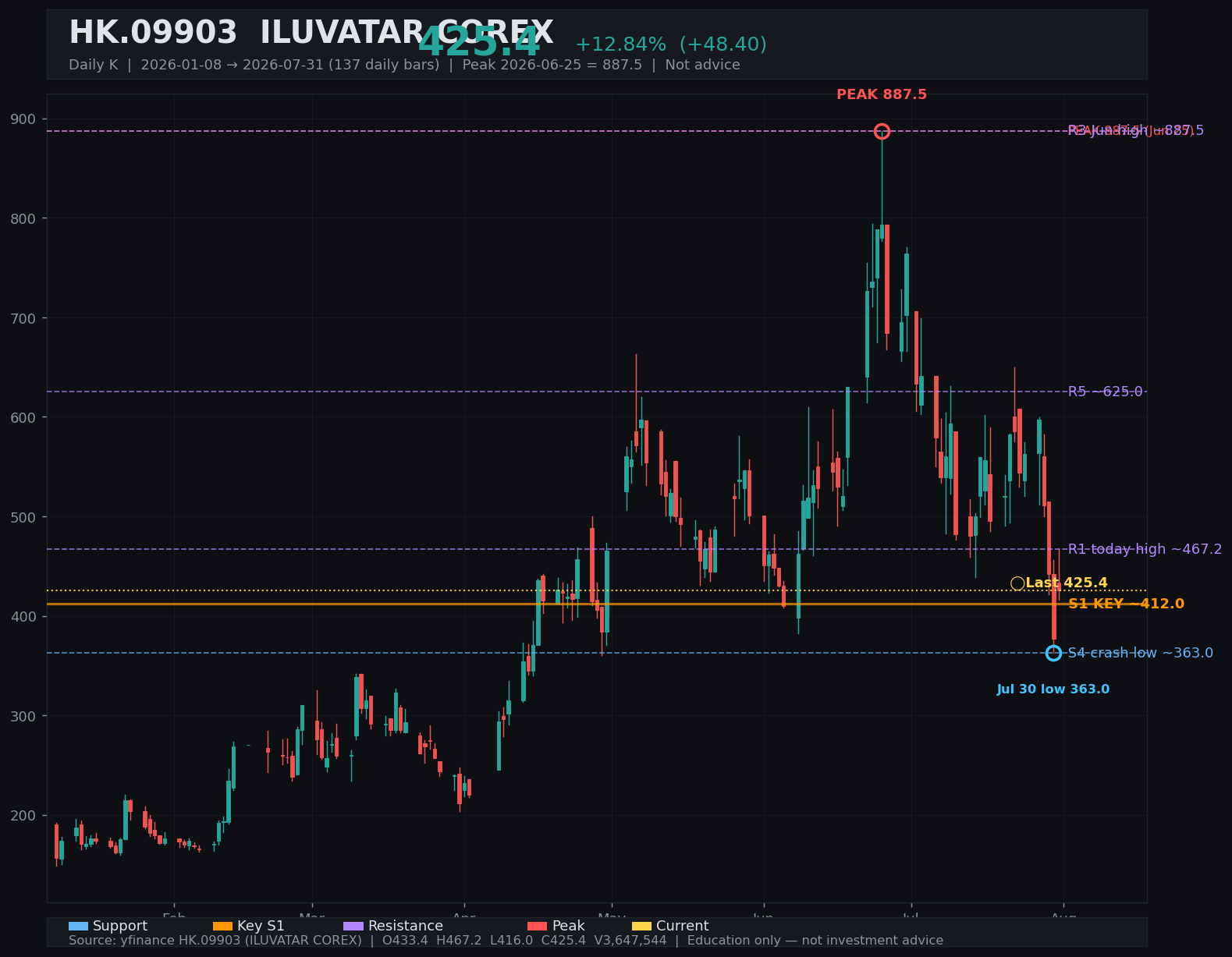Click the large 425.4 price in the header

pos(479,42)
